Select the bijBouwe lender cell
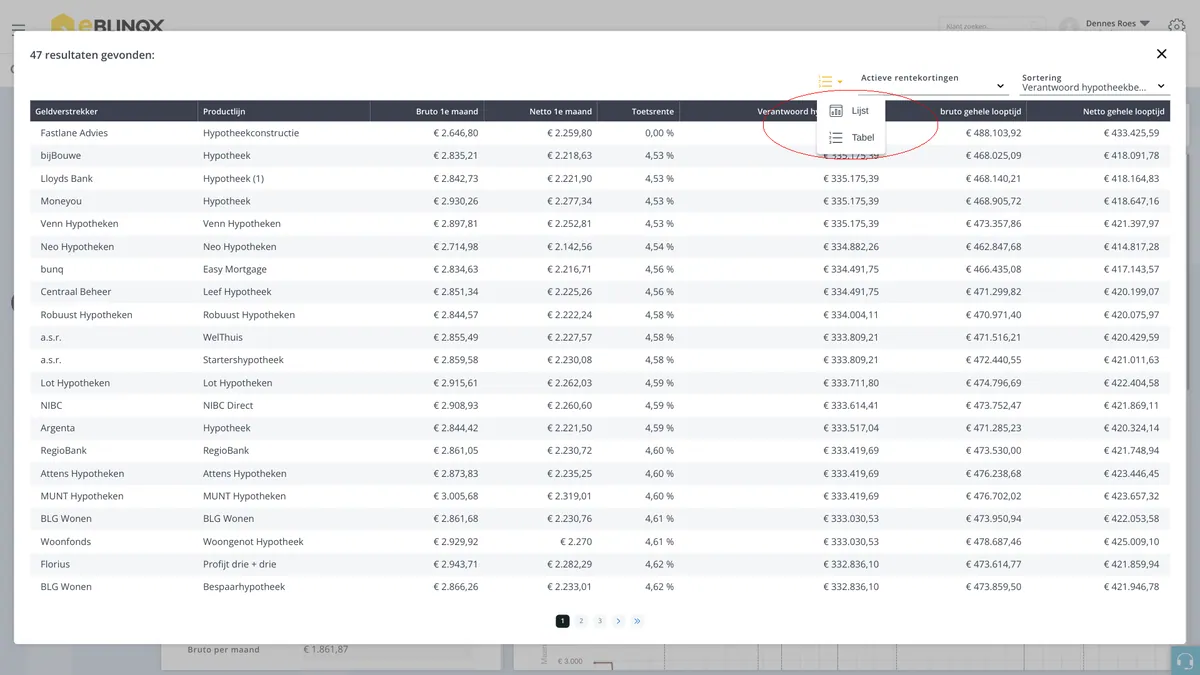 pyautogui.click(x=61, y=156)
